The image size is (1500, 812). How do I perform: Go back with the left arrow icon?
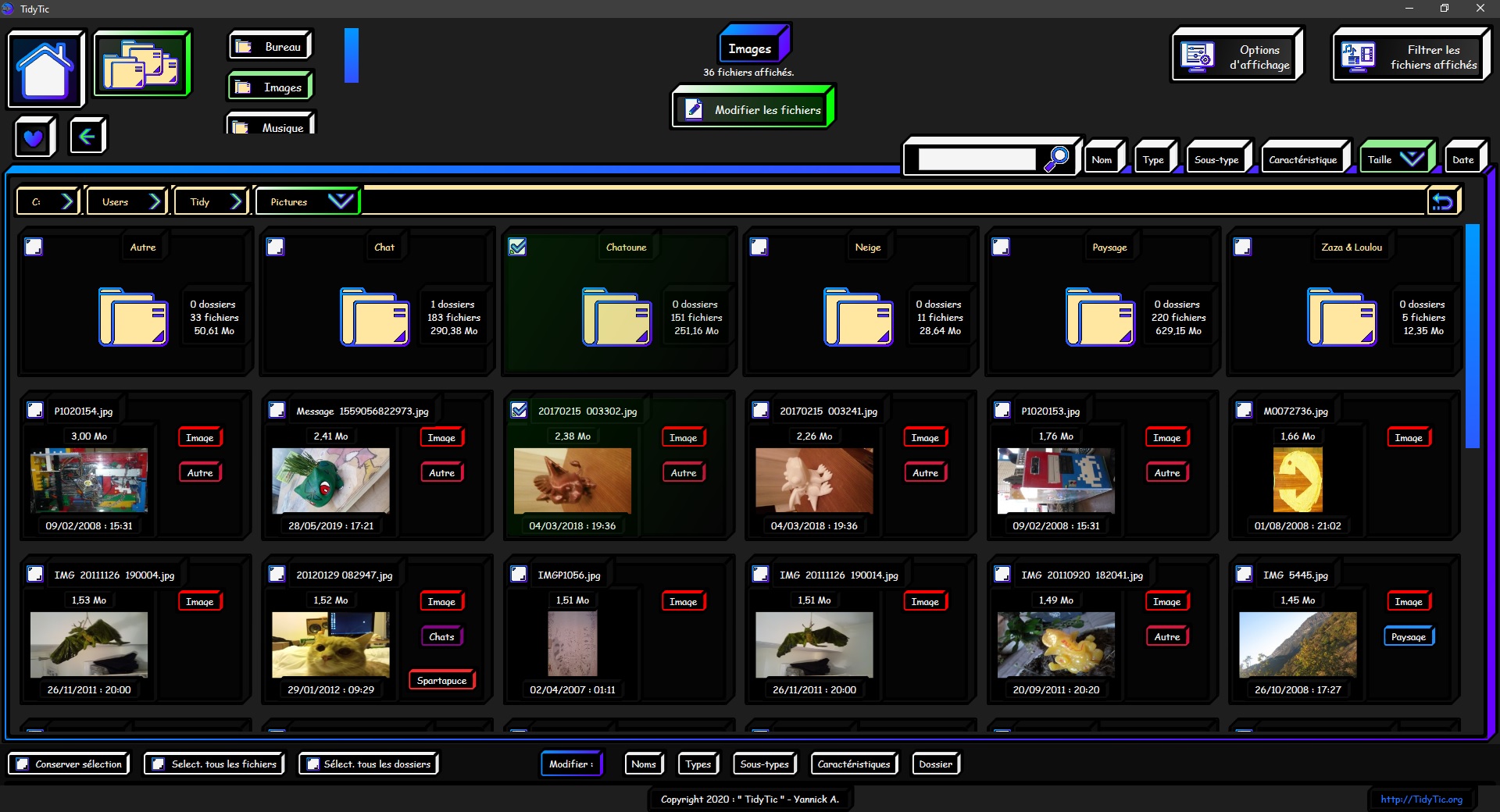pos(87,137)
